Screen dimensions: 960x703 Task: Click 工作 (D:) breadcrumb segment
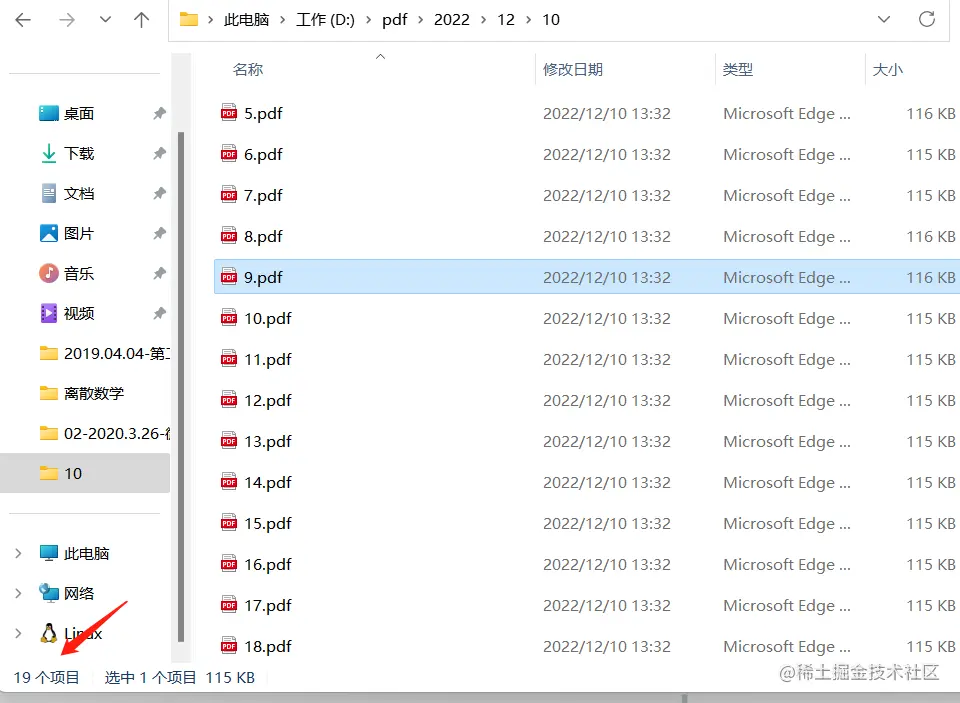pos(325,20)
